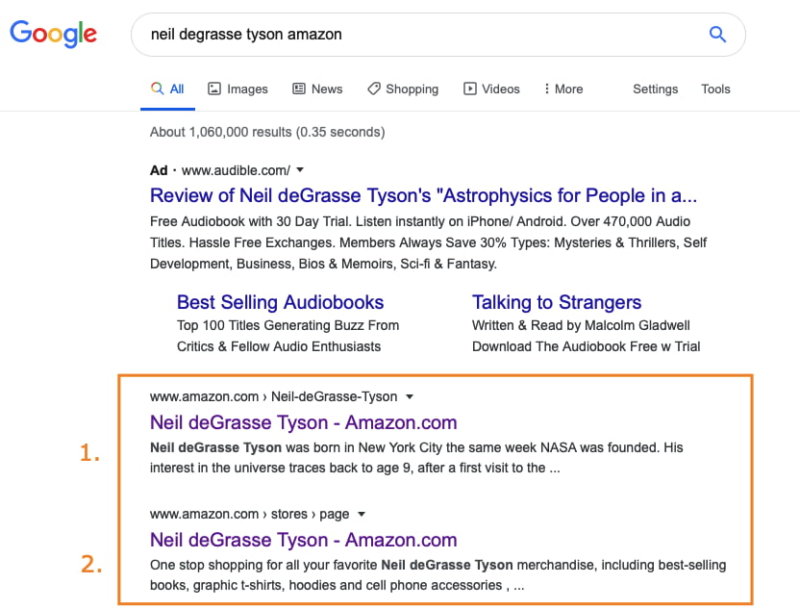The height and width of the screenshot is (609, 800).
Task: Open Settings in search bar
Action: [655, 89]
